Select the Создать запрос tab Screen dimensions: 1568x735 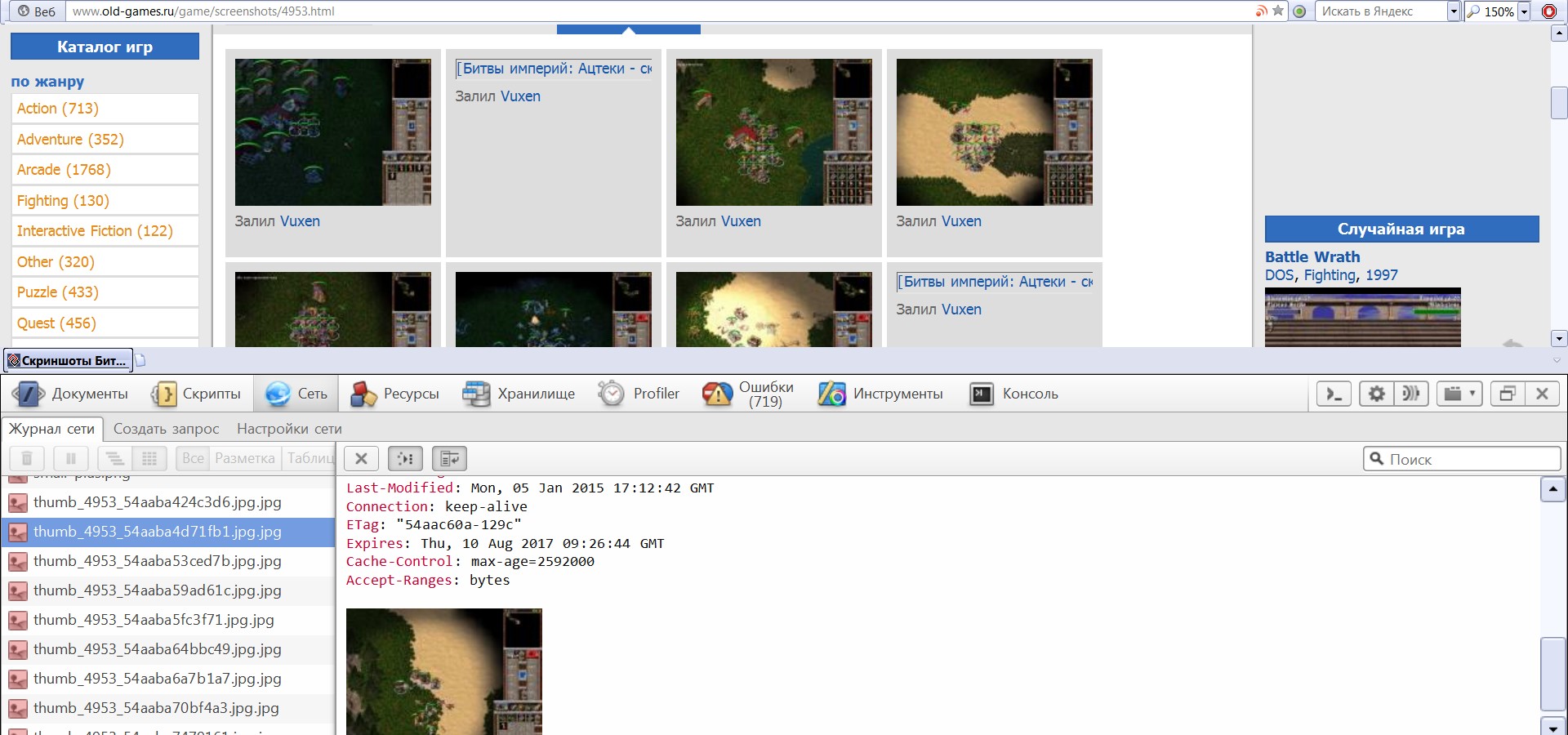[x=167, y=429]
